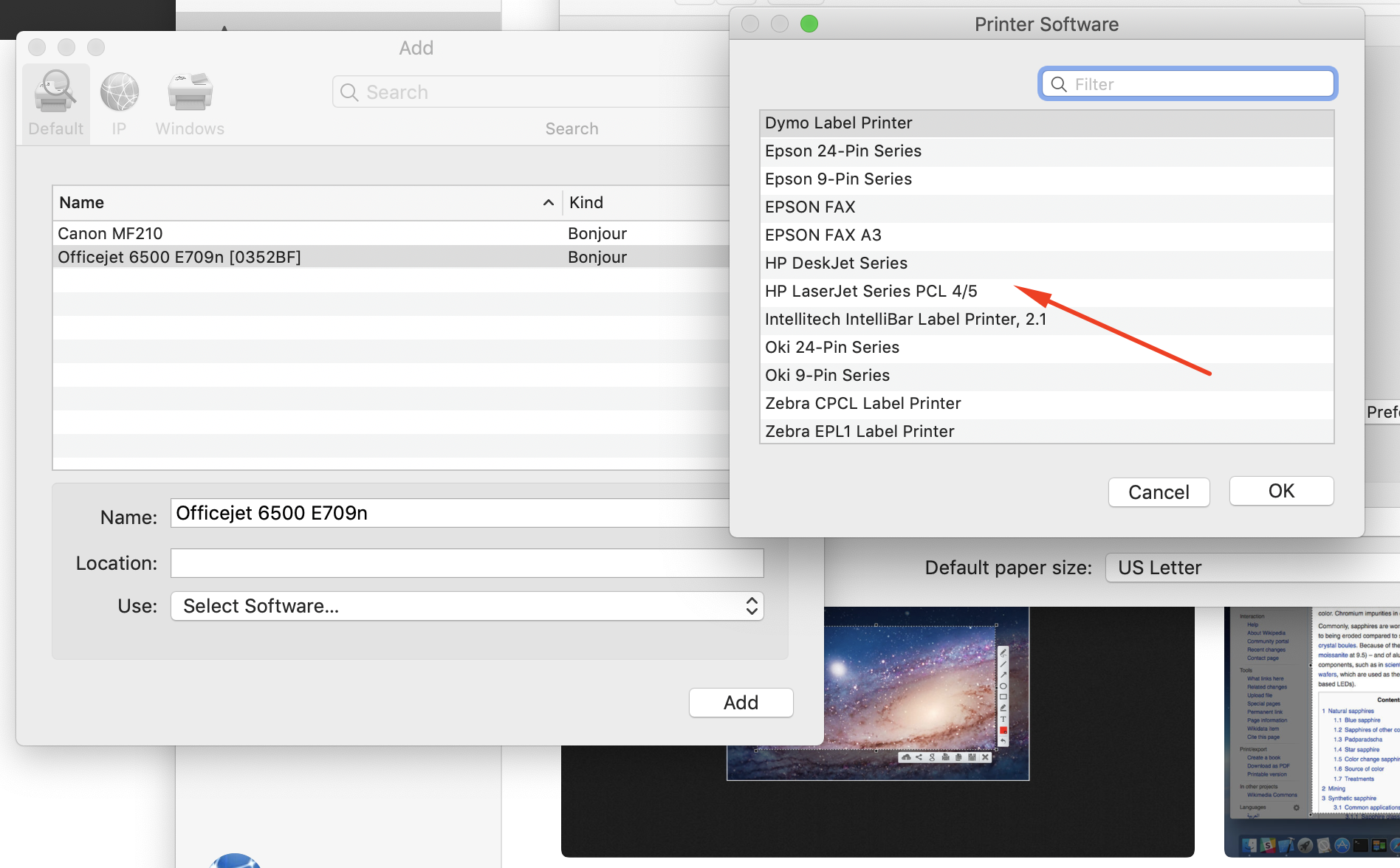Open the Wikipedia page screenshot thumbnail
Image resolution: width=1400 pixels, height=868 pixels.
click(x=1312, y=731)
